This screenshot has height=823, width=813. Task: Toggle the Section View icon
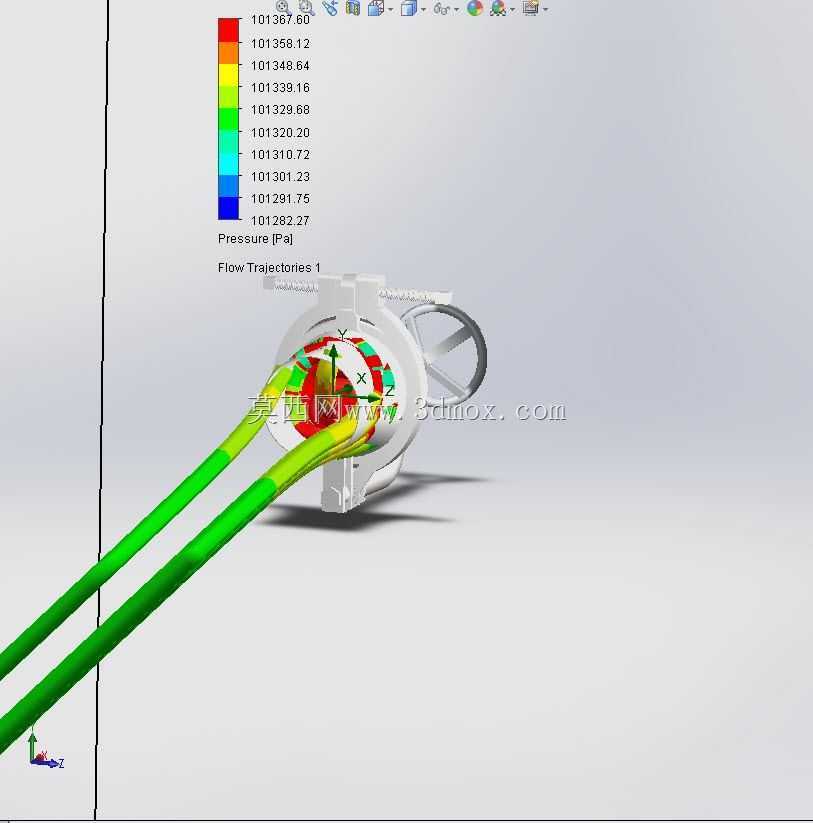(x=353, y=7)
